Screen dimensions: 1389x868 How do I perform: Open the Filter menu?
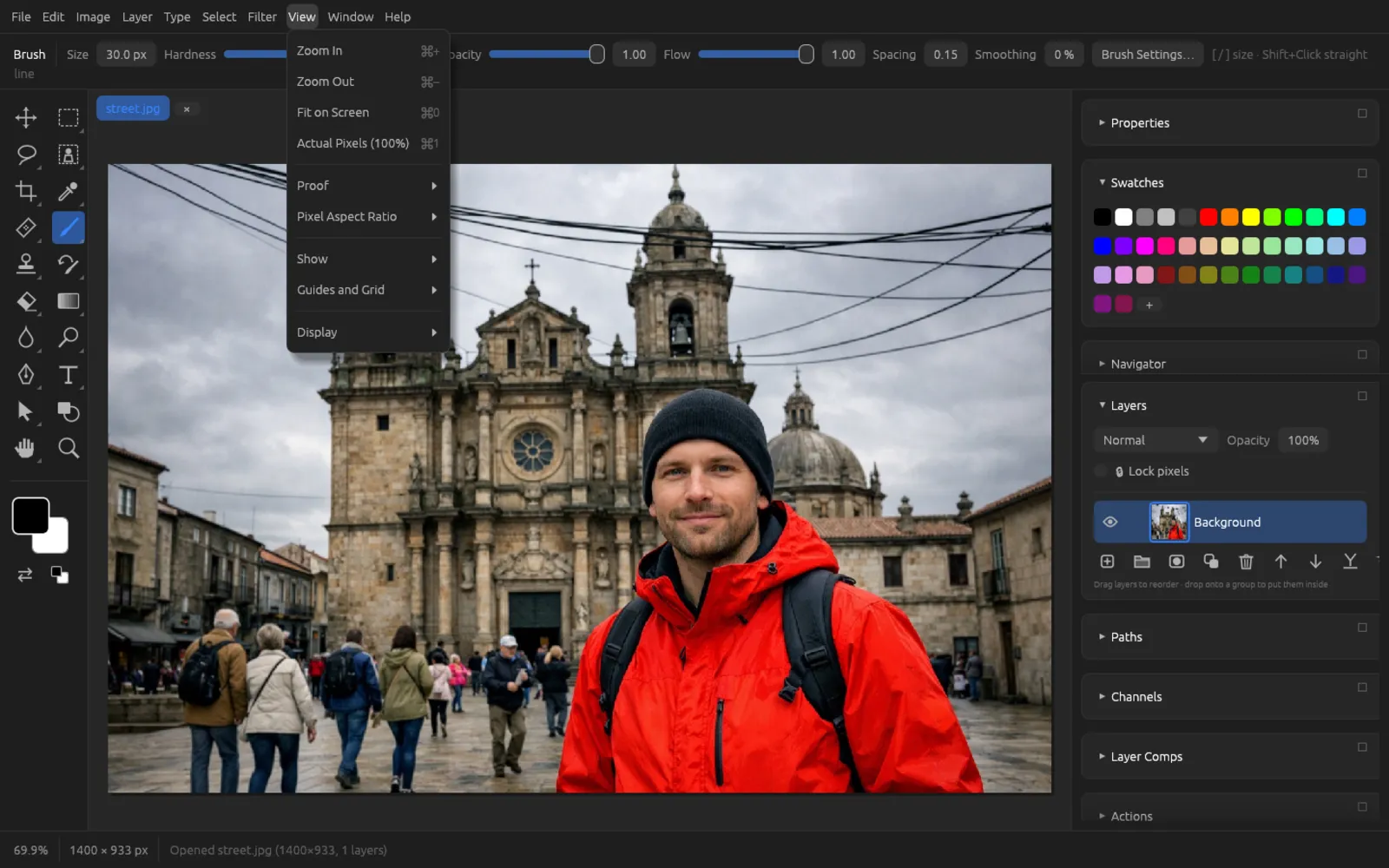(x=262, y=16)
